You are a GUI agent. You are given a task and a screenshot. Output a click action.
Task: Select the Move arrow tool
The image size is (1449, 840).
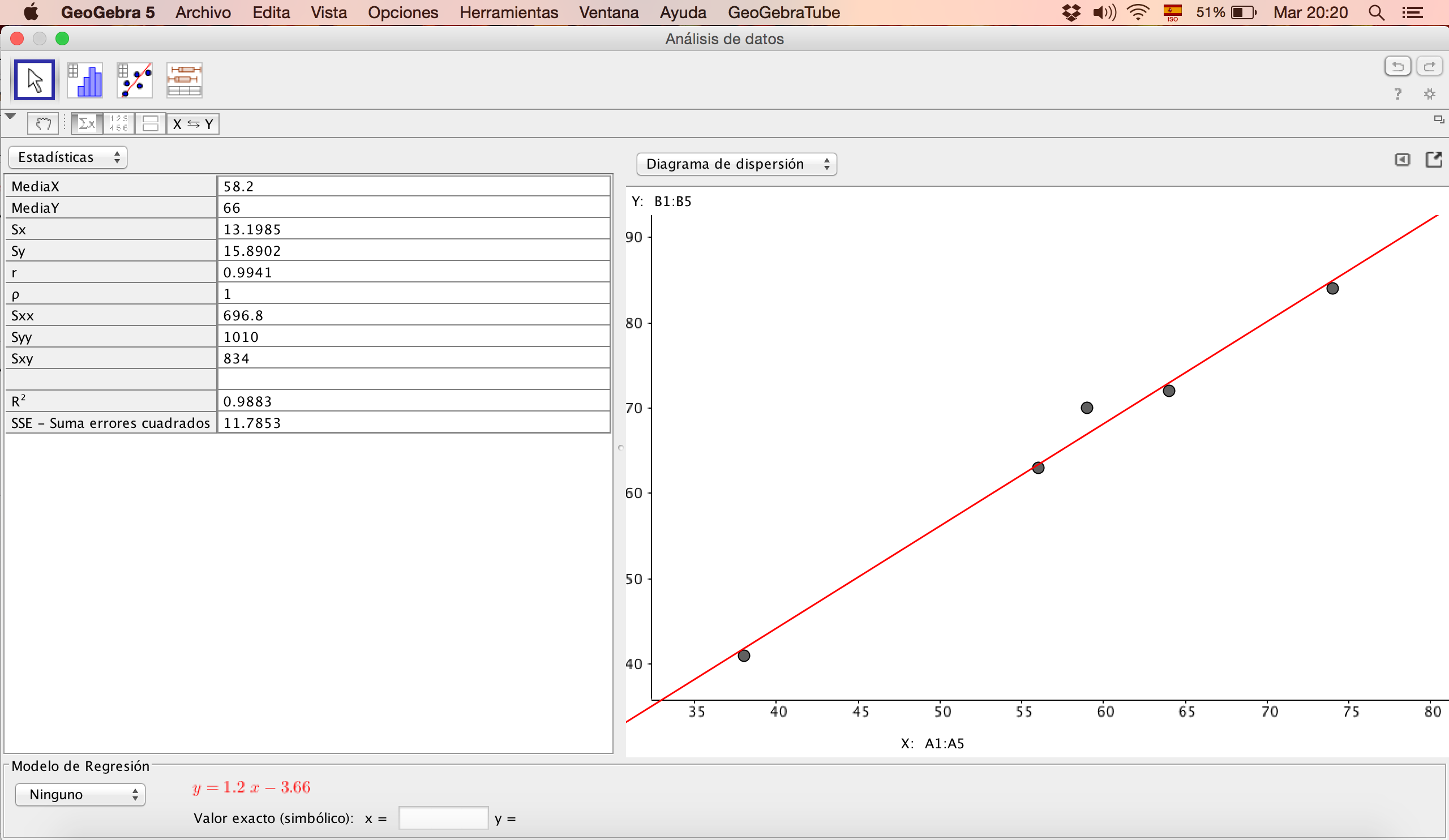pyautogui.click(x=35, y=80)
